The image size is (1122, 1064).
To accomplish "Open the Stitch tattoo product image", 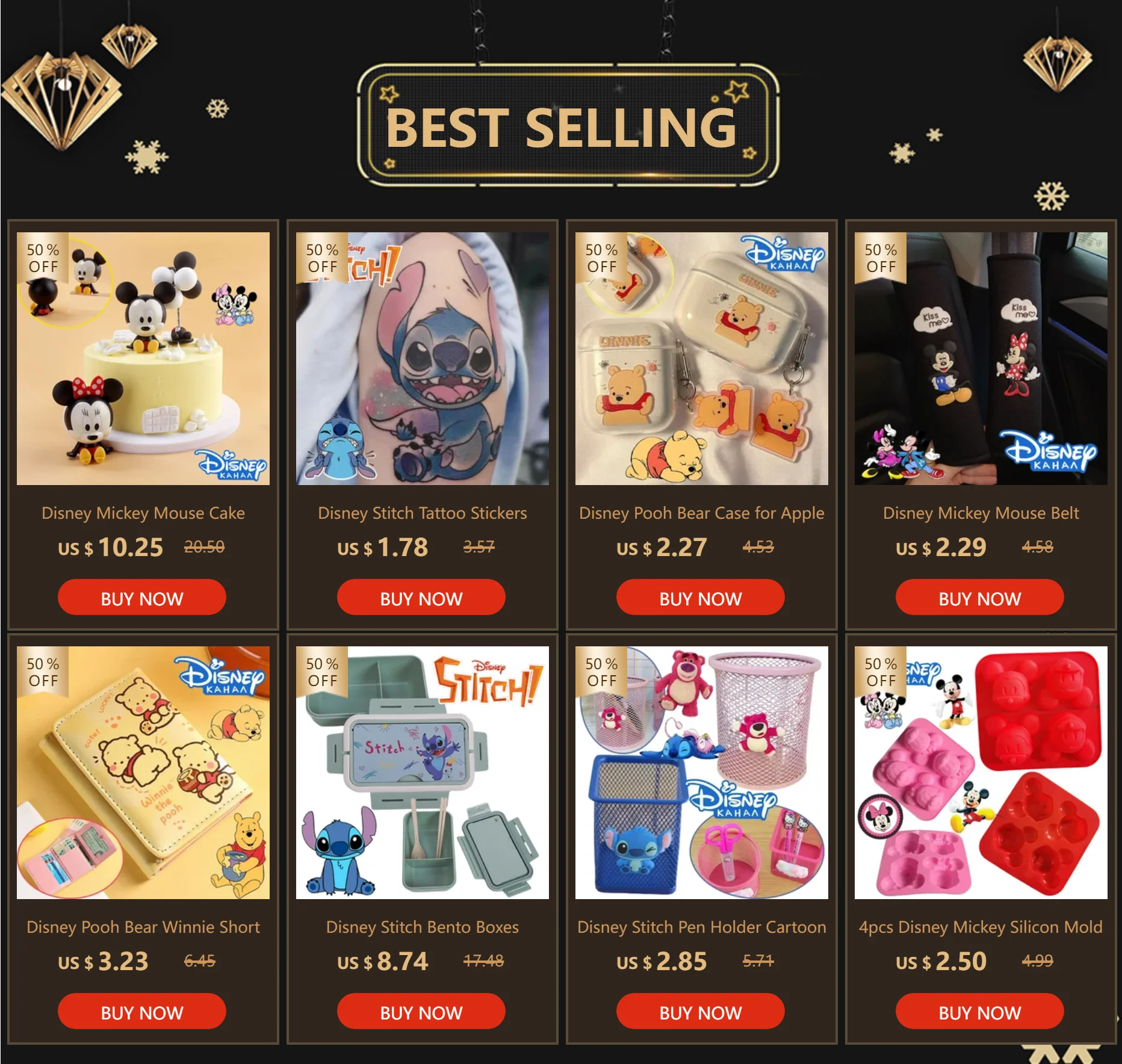I will [423, 359].
